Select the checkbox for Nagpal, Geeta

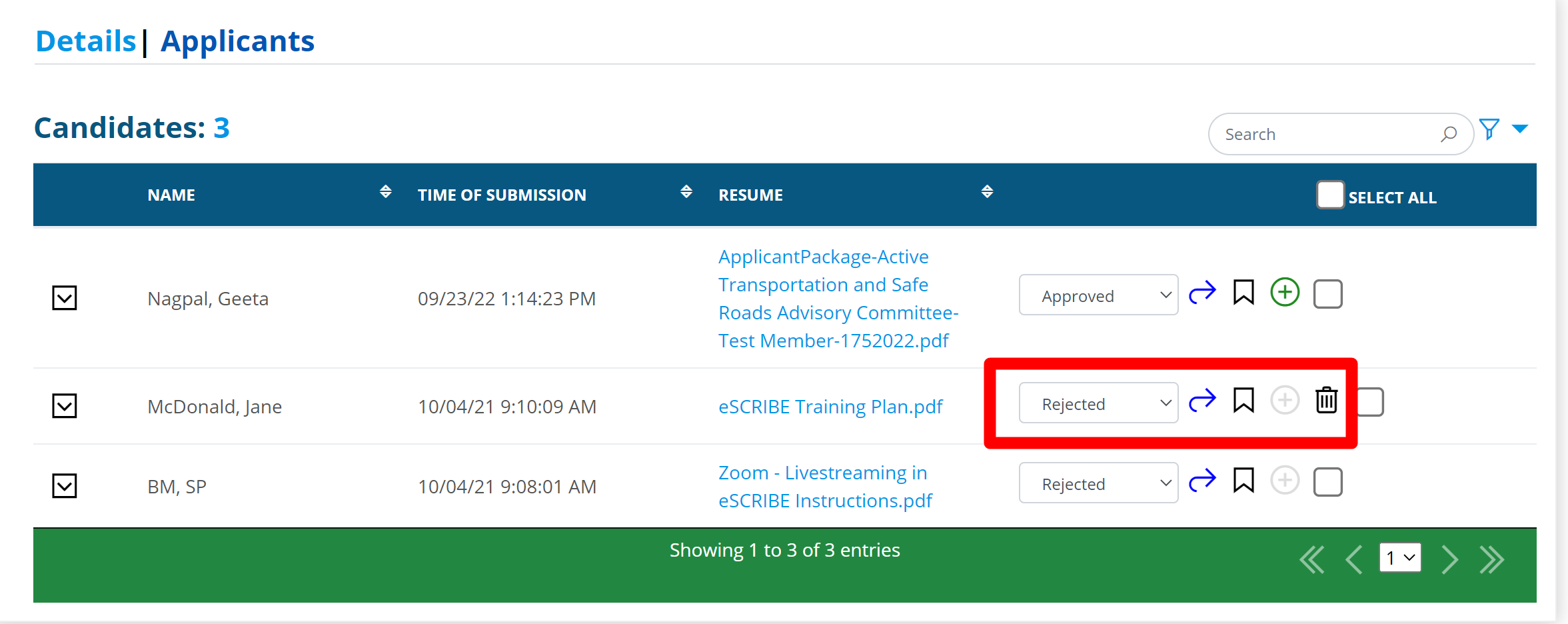(x=1327, y=294)
